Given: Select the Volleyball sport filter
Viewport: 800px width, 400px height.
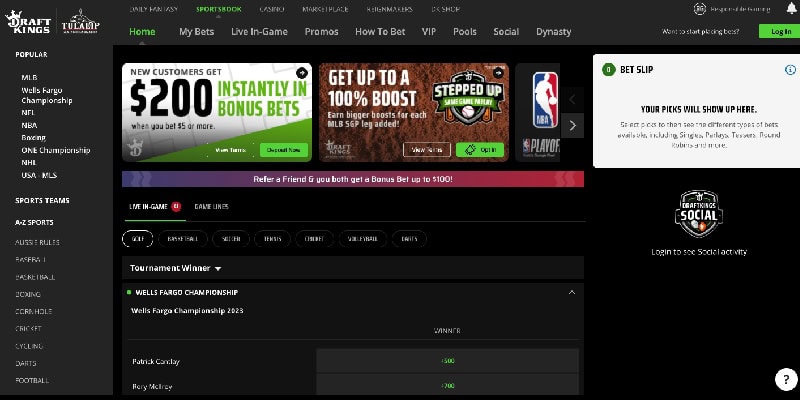Looking at the screenshot, I should (363, 239).
